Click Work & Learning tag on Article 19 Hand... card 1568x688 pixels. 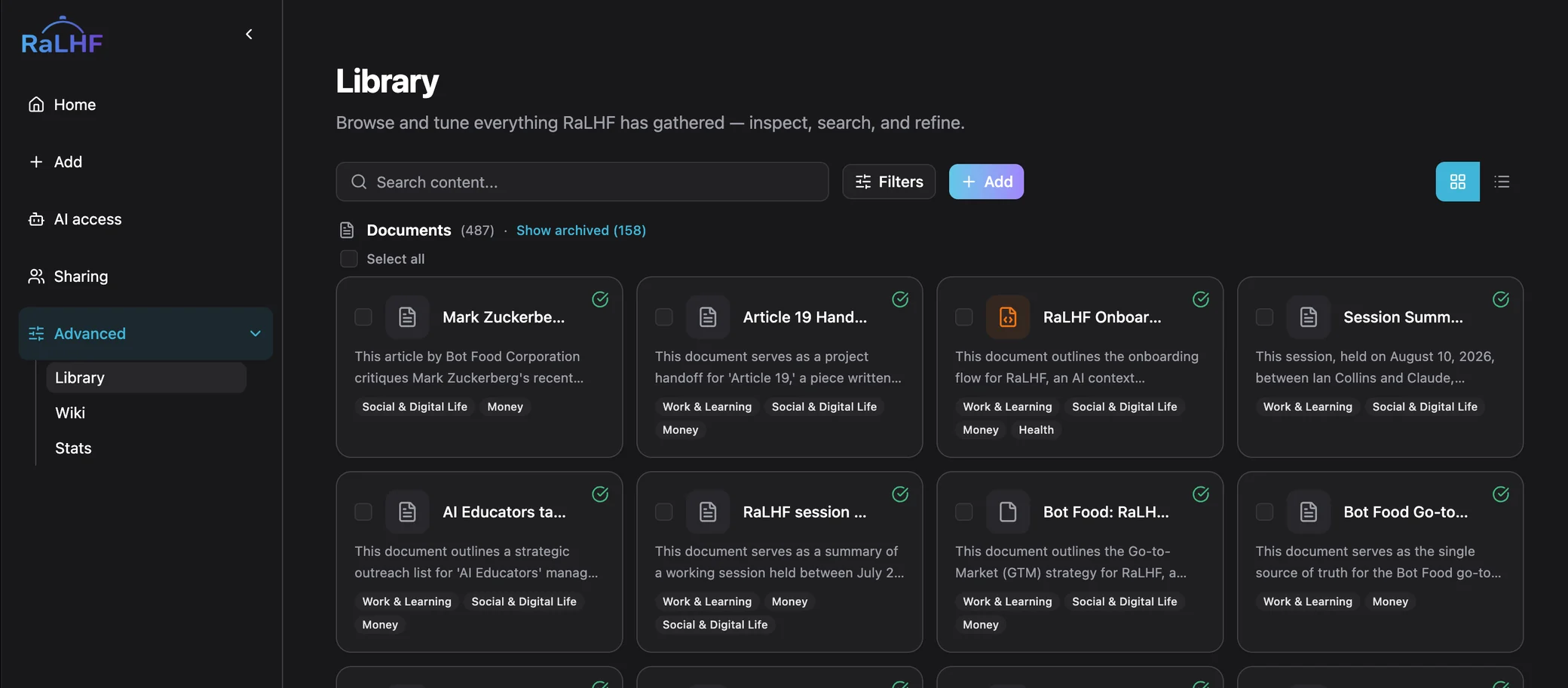point(707,407)
